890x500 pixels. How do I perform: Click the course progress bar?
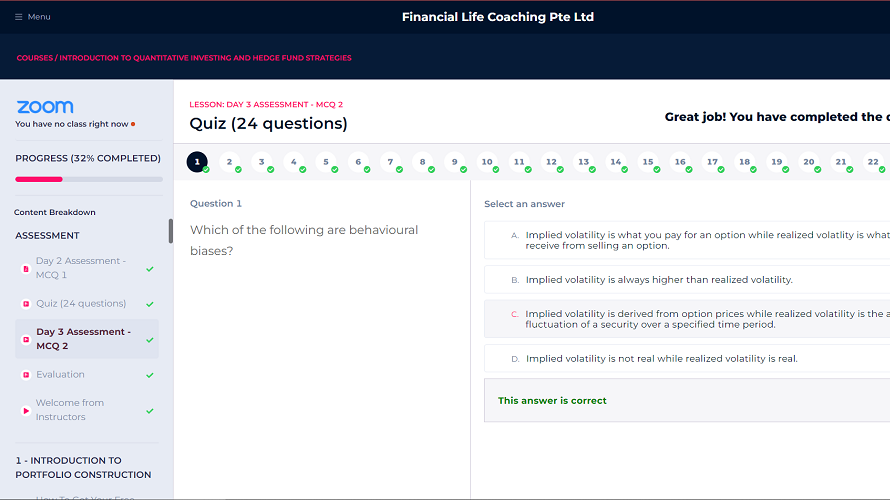click(88, 179)
